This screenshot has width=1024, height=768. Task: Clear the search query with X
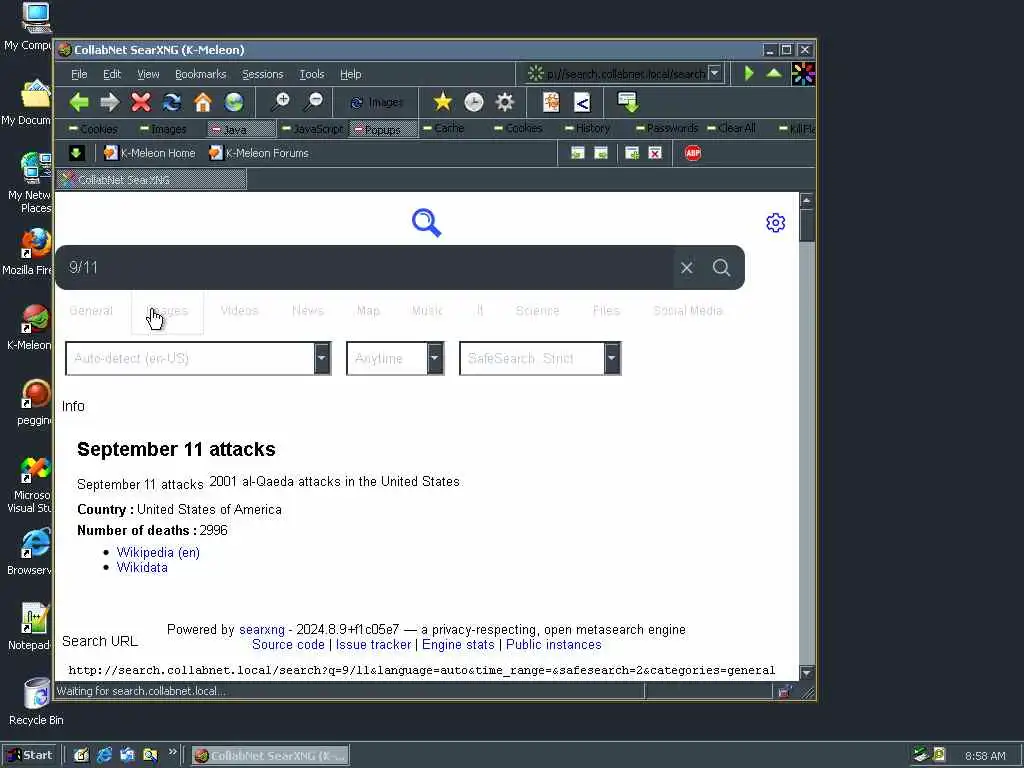[x=686, y=268]
